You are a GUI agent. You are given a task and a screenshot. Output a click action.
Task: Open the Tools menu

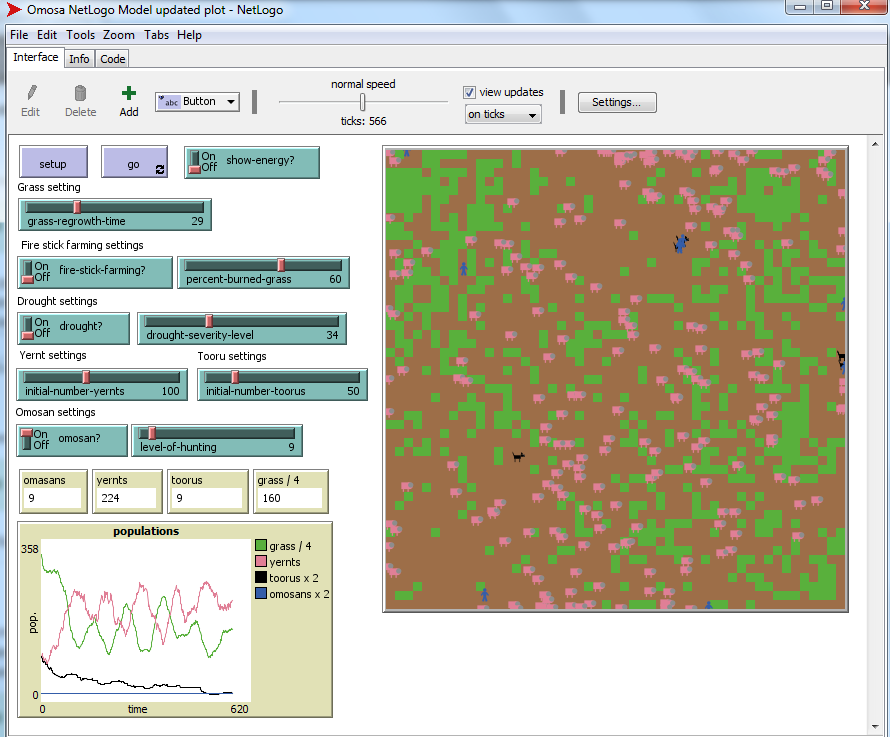(81, 35)
